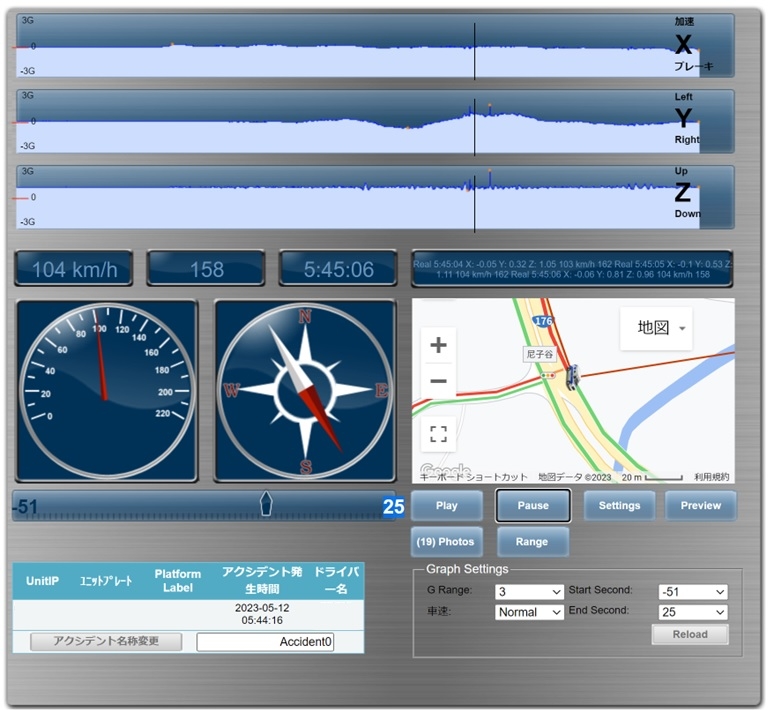This screenshot has height=710, width=769.
Task: Click the Google logo on the map
Action: coord(445,471)
